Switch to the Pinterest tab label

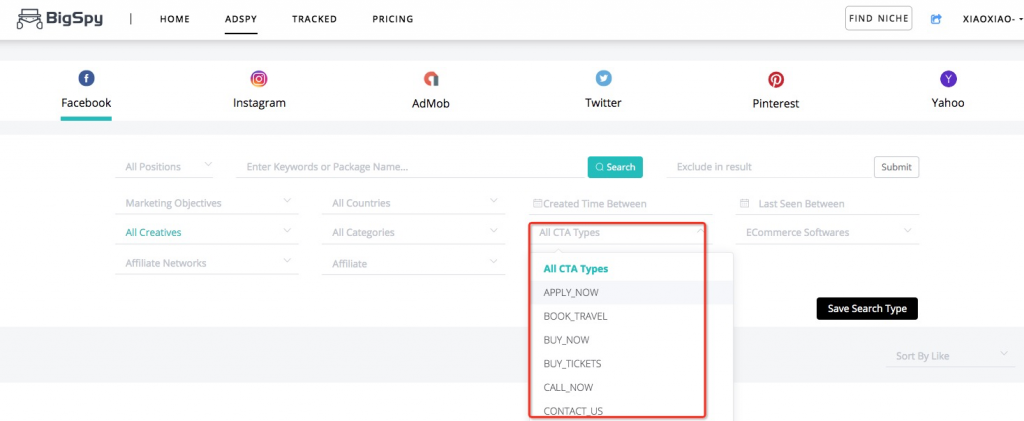pos(776,104)
